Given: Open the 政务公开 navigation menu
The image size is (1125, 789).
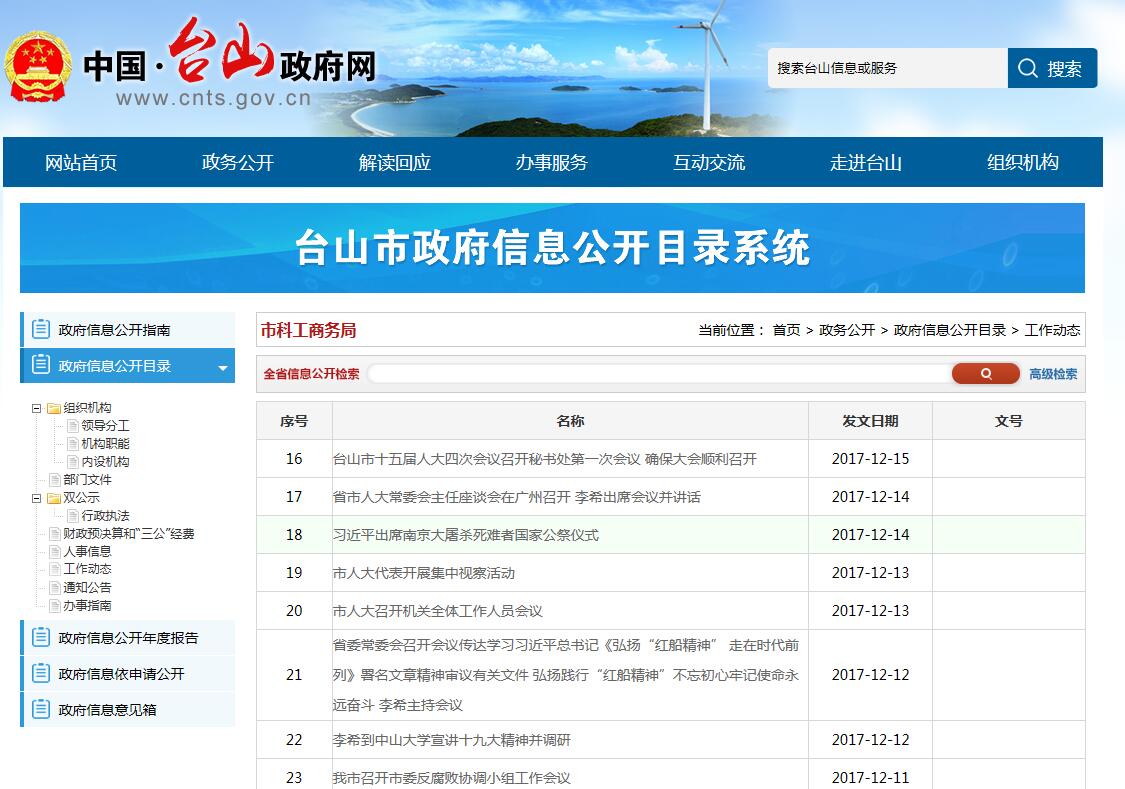Looking at the screenshot, I should 237,162.
